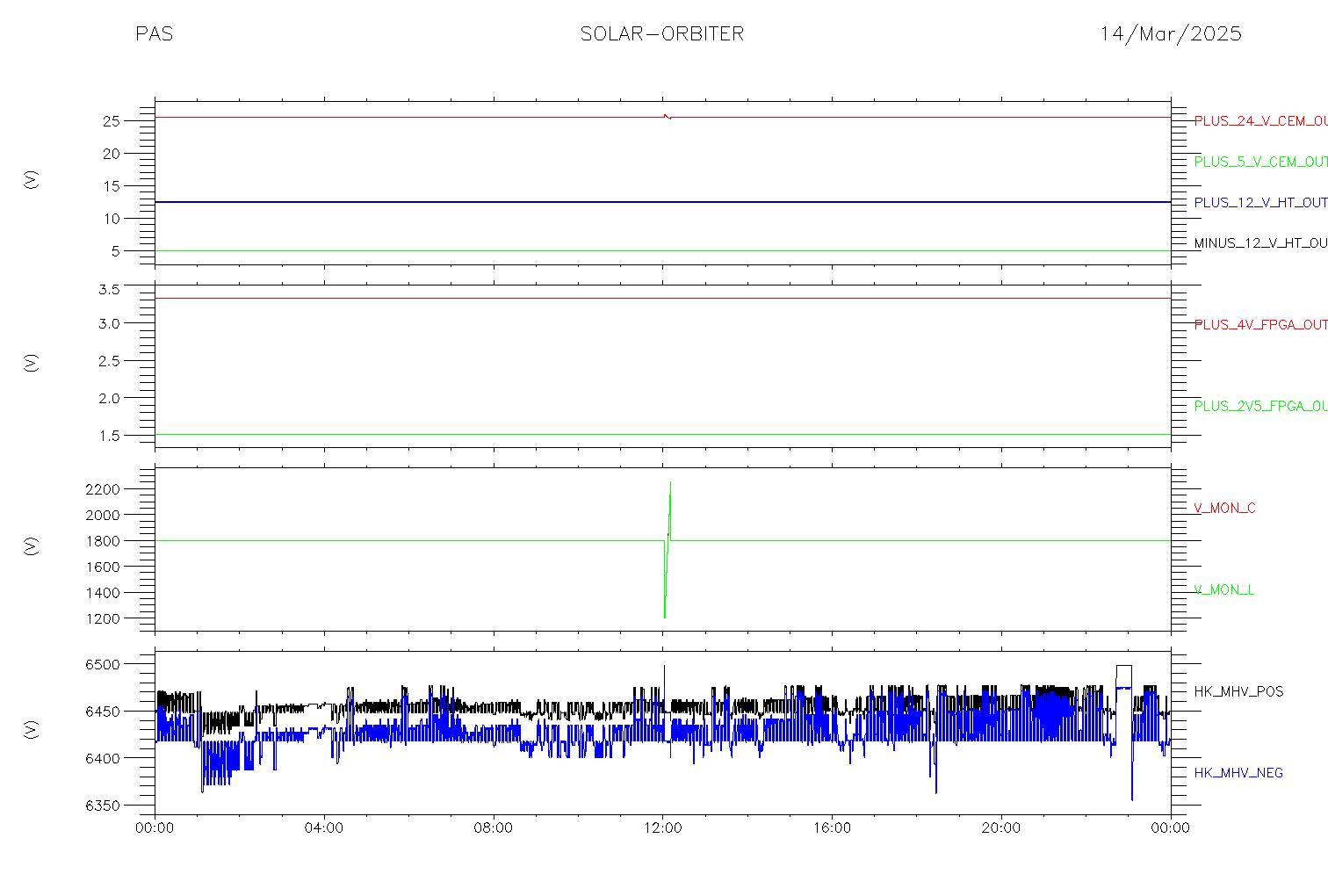Select the HK_MHV_POS legend label
The width and height of the screenshot is (1328, 896).
(x=1238, y=692)
